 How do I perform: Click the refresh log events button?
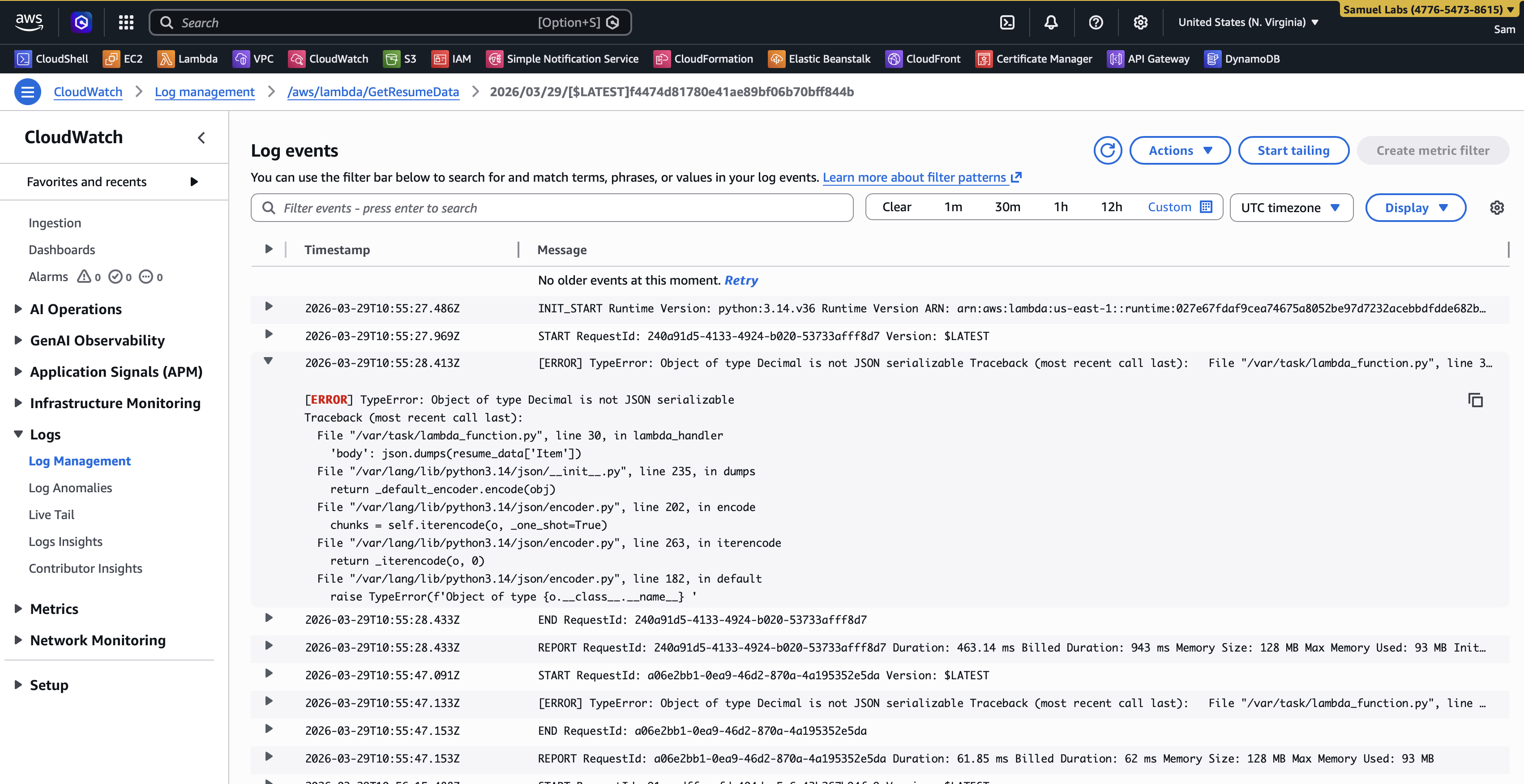point(1108,150)
